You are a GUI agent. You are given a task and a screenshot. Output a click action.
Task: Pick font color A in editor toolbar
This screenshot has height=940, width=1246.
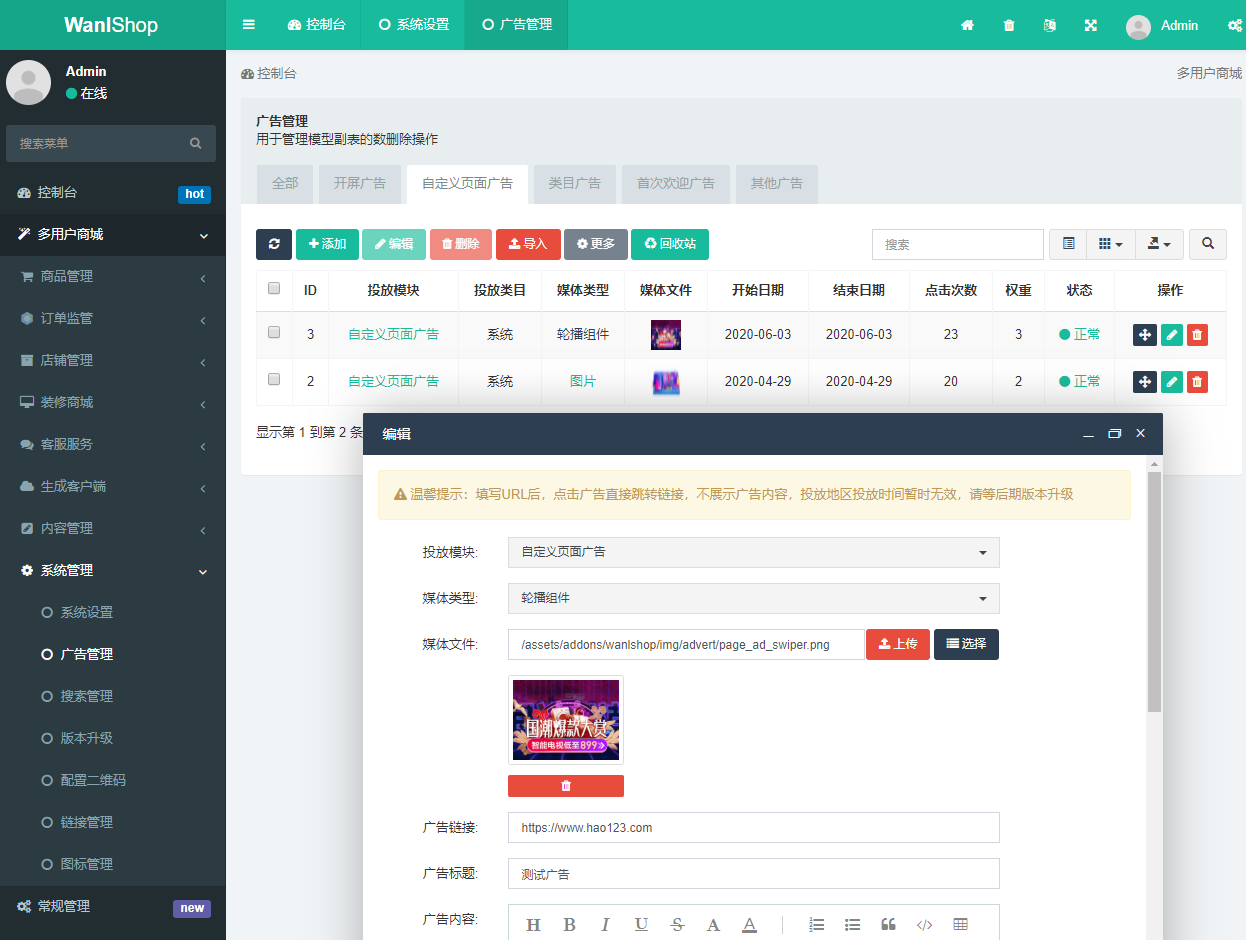713,925
